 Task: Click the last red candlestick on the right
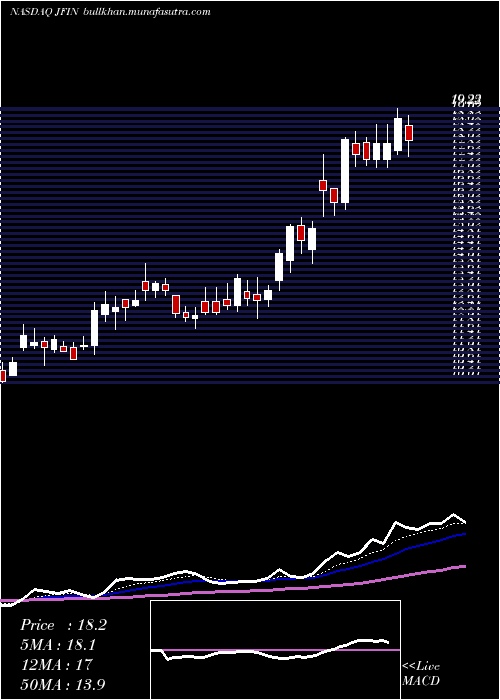pyautogui.click(x=408, y=133)
